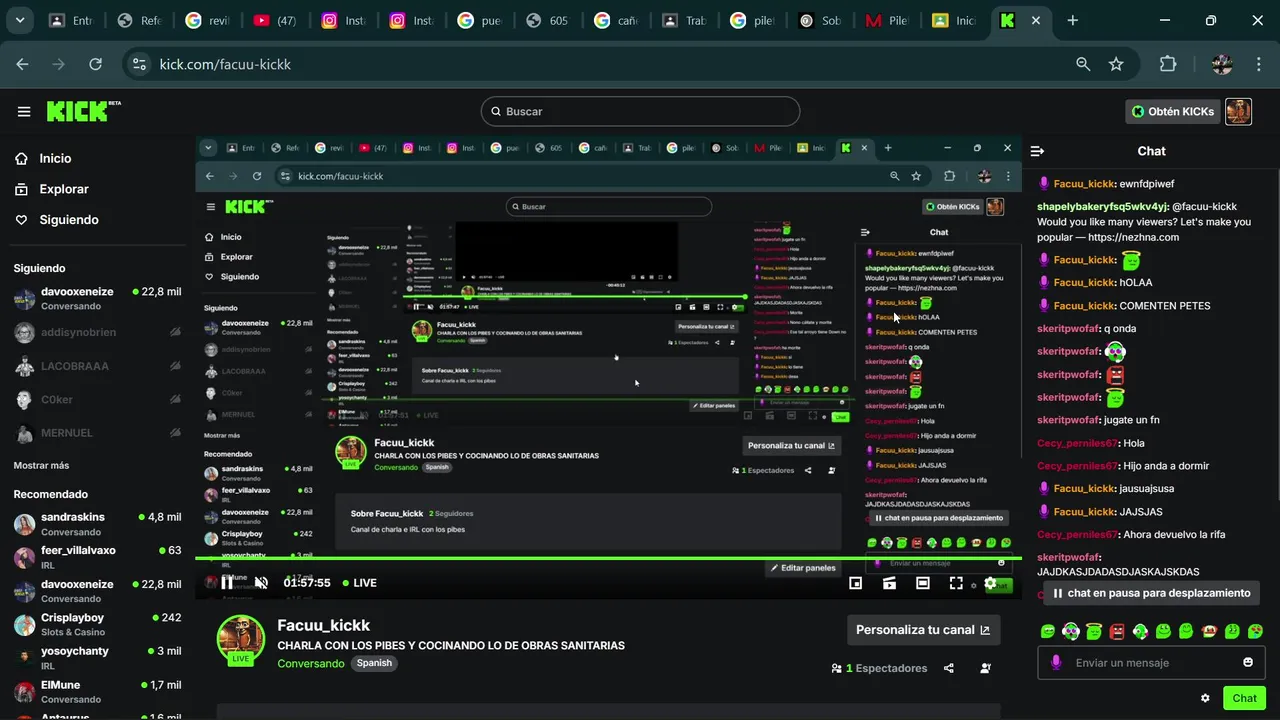The image size is (1280, 720).
Task: Open recommended channel feer_villalvaxo
Action: point(97,557)
